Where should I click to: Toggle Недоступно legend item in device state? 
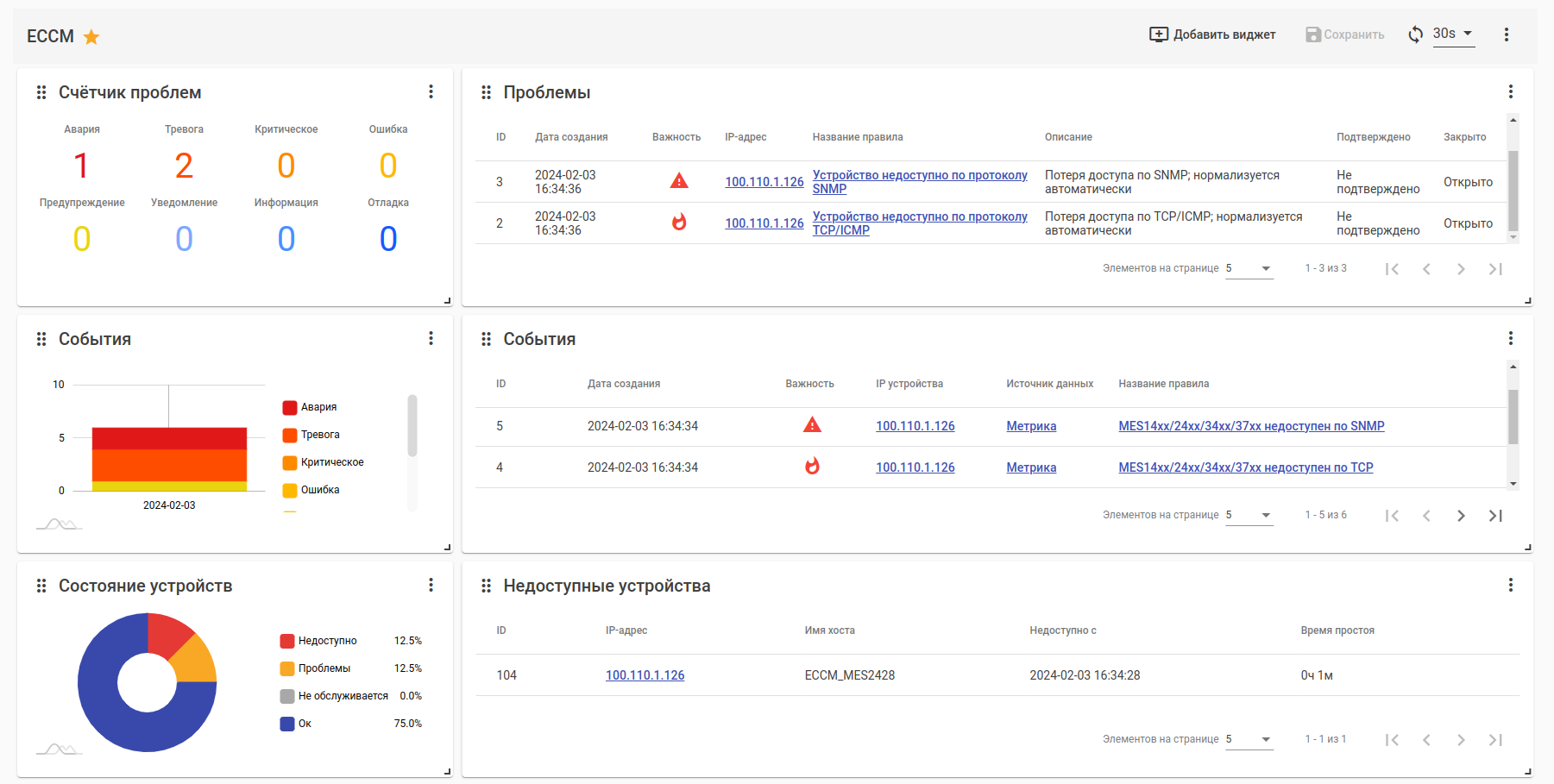[x=326, y=641]
